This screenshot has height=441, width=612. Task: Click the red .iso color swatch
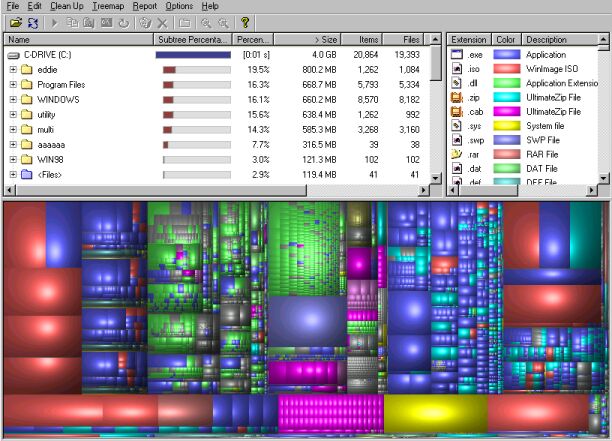click(x=507, y=69)
